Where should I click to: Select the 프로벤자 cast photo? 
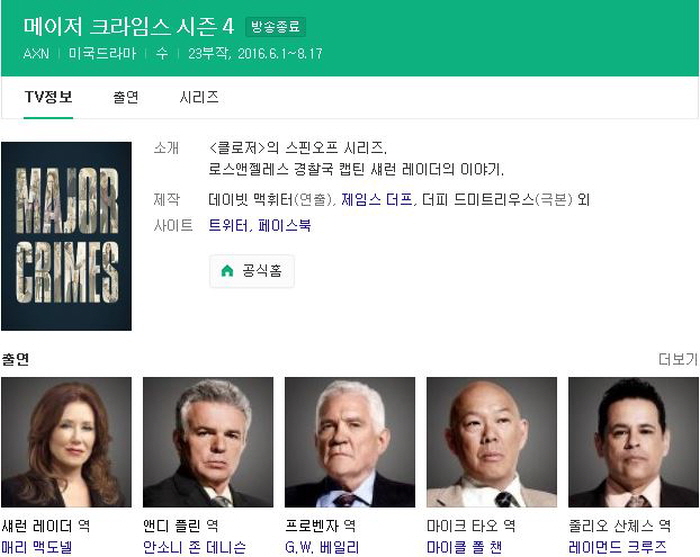point(350,442)
